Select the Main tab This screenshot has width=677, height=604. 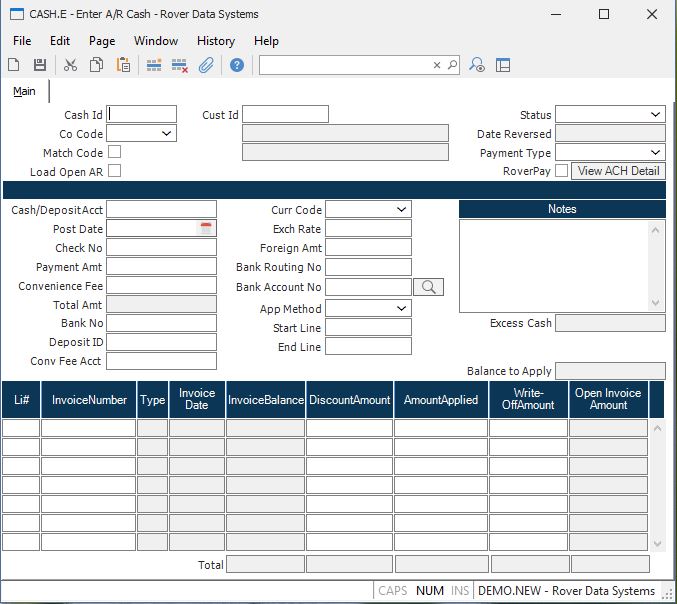[24, 92]
